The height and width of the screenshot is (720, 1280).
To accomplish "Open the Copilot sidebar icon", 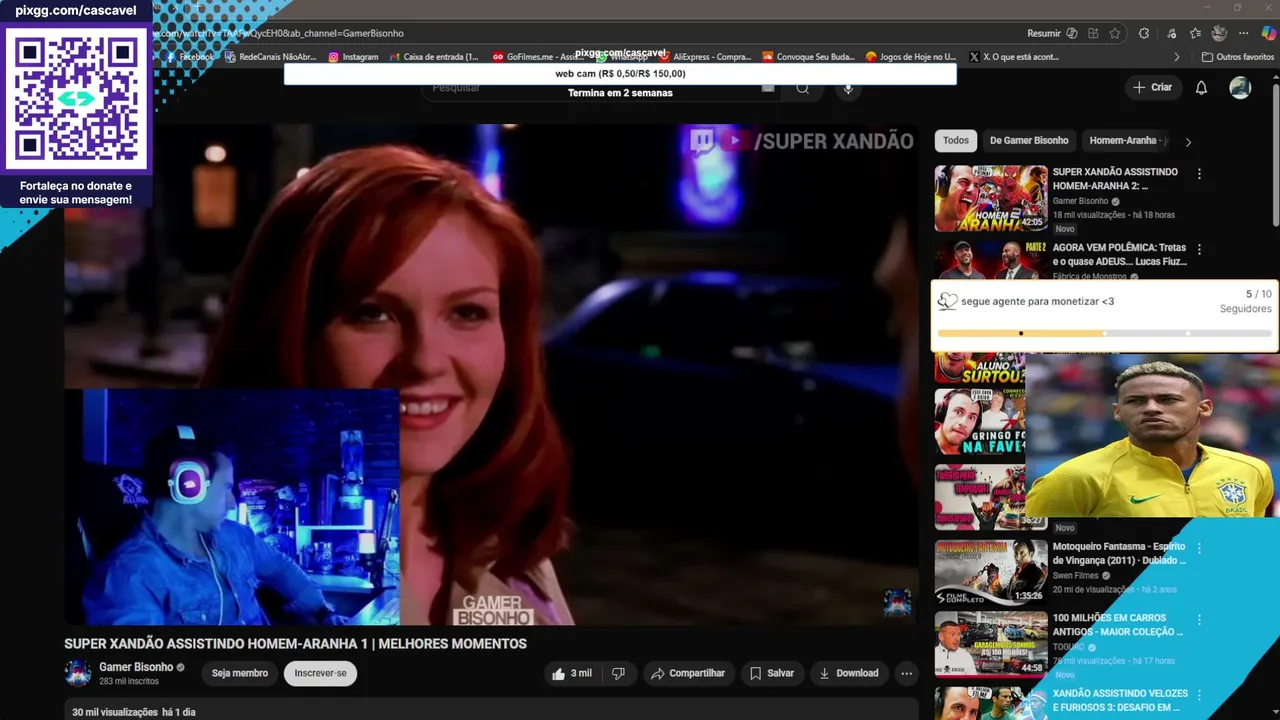I will pyautogui.click(x=1268, y=33).
